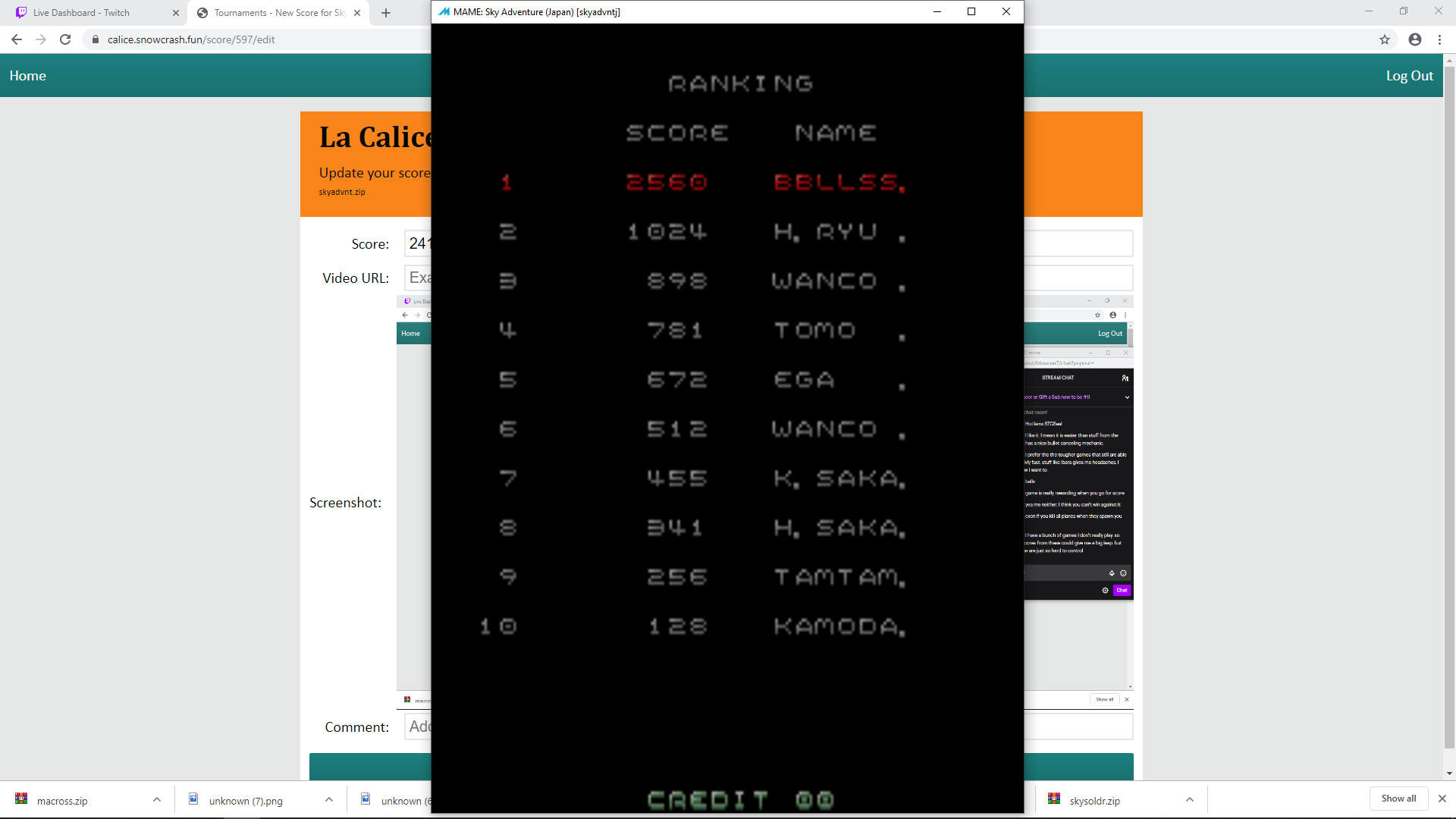Expand options for skysoldr.zip download

(1190, 799)
